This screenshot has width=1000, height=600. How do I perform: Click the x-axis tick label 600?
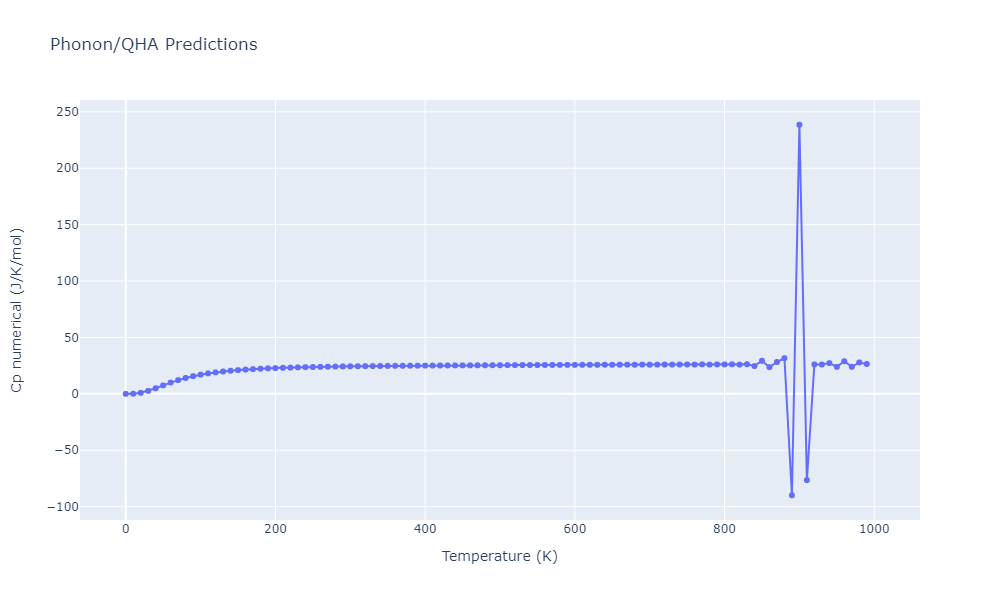574,529
